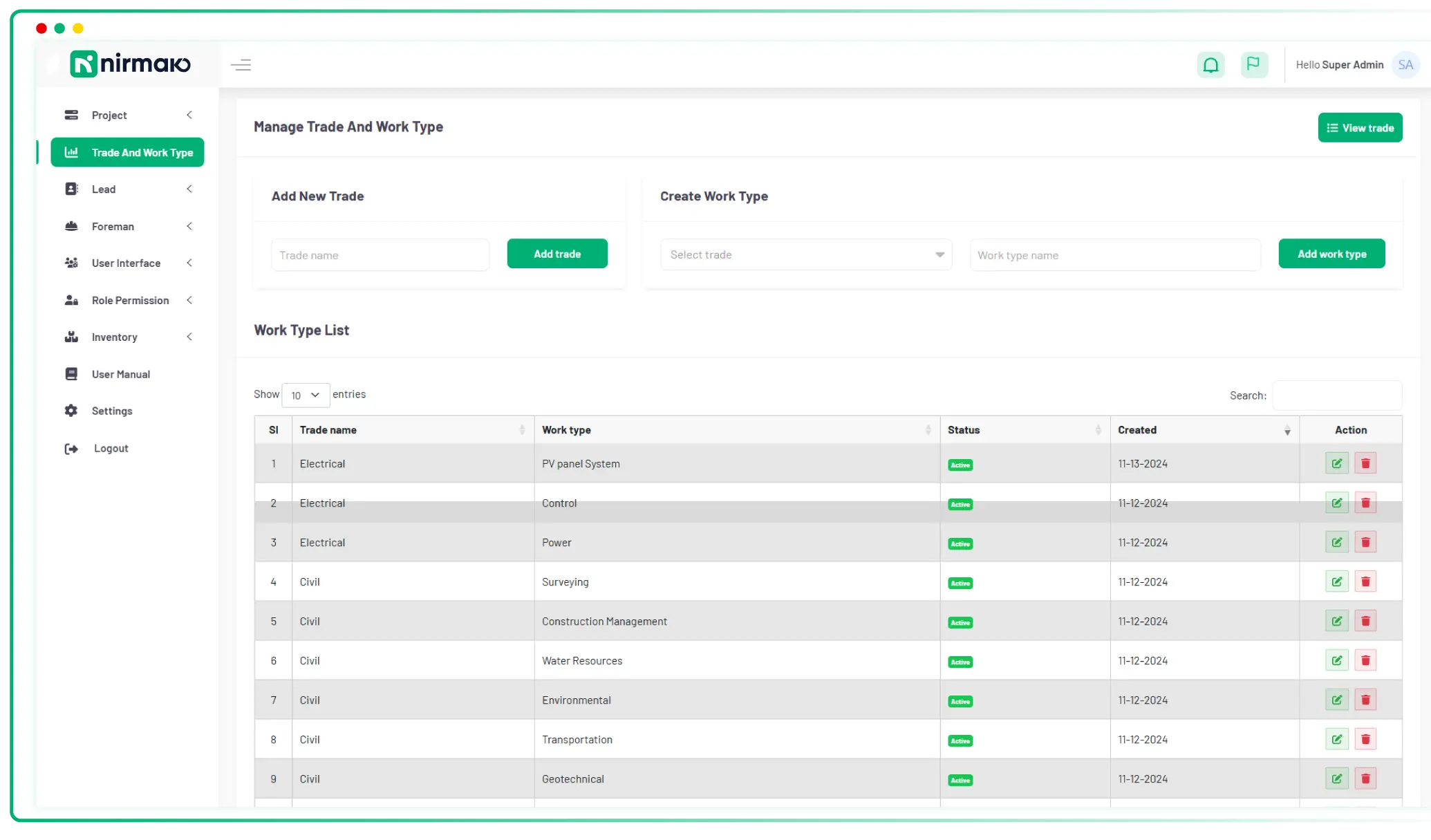Click the User Manual menu item
The width and height of the screenshot is (1431, 840).
(120, 374)
